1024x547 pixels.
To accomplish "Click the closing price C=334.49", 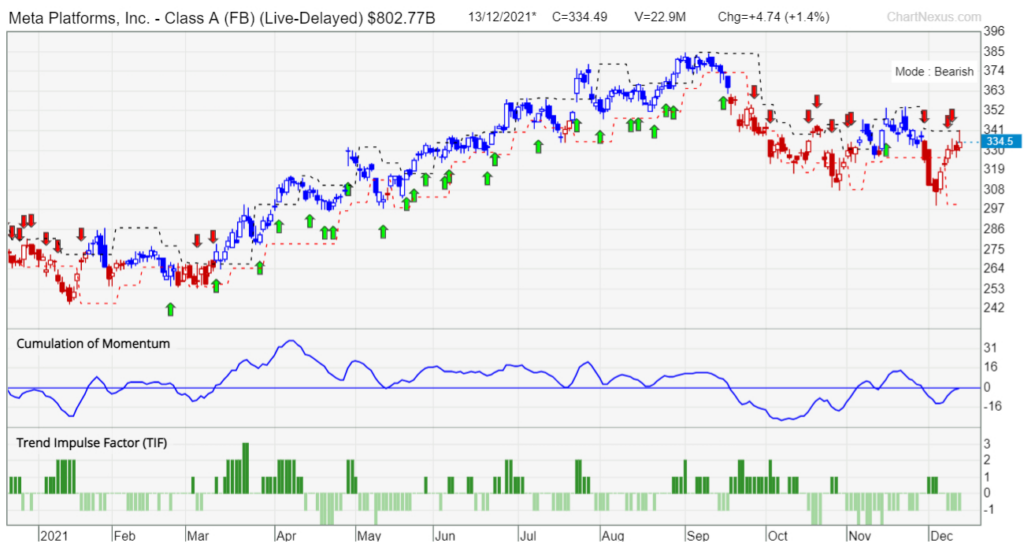I will [x=579, y=17].
